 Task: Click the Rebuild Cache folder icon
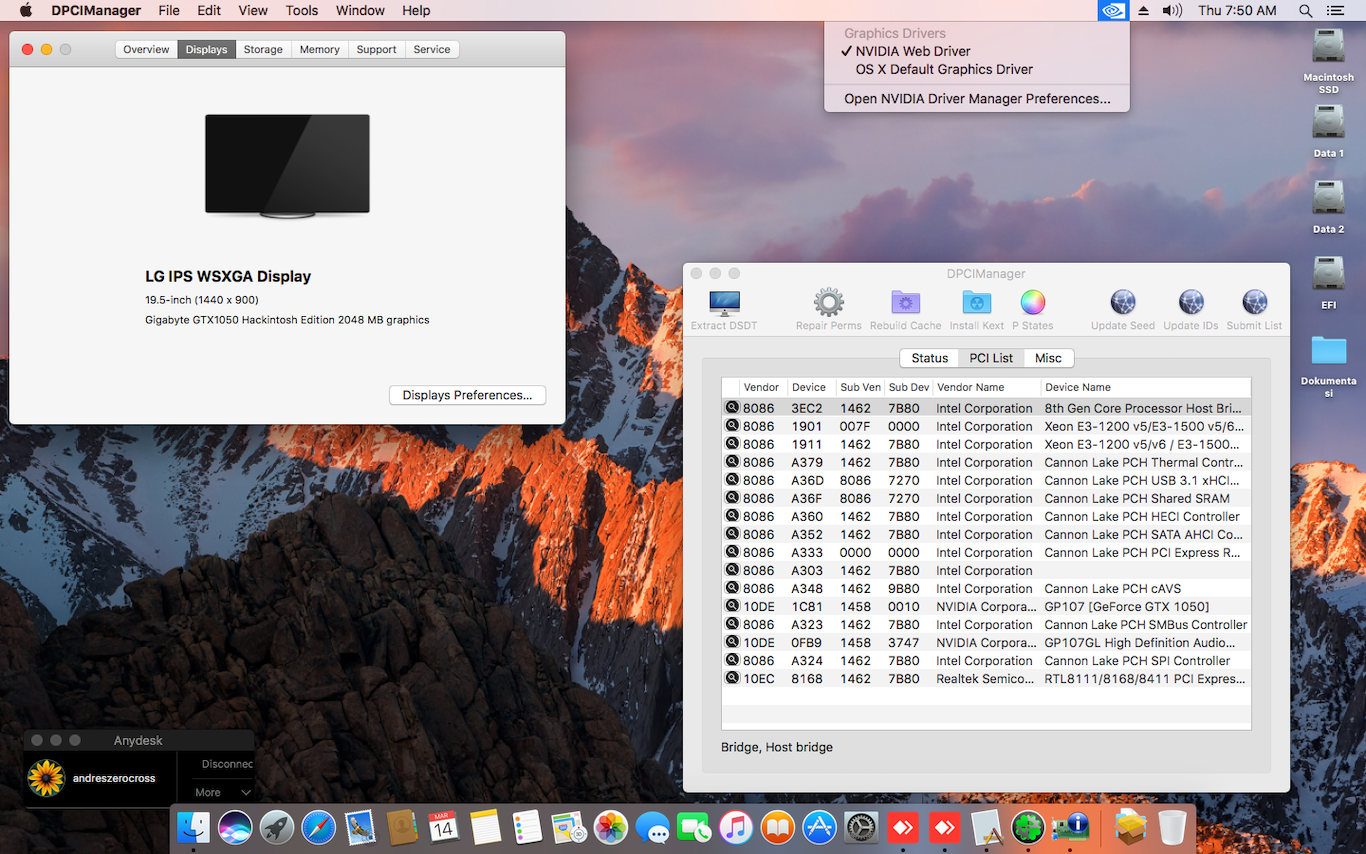[905, 303]
